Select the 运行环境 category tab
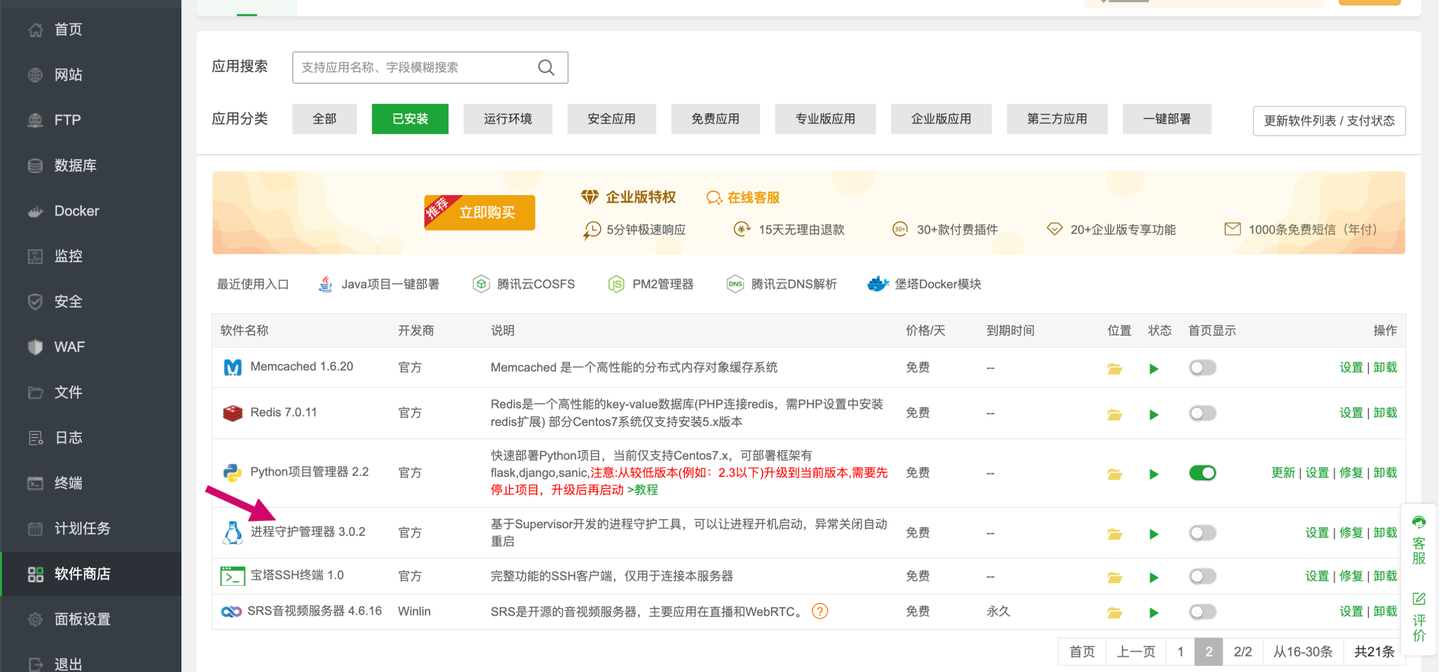This screenshot has height=672, width=1440. pos(508,119)
